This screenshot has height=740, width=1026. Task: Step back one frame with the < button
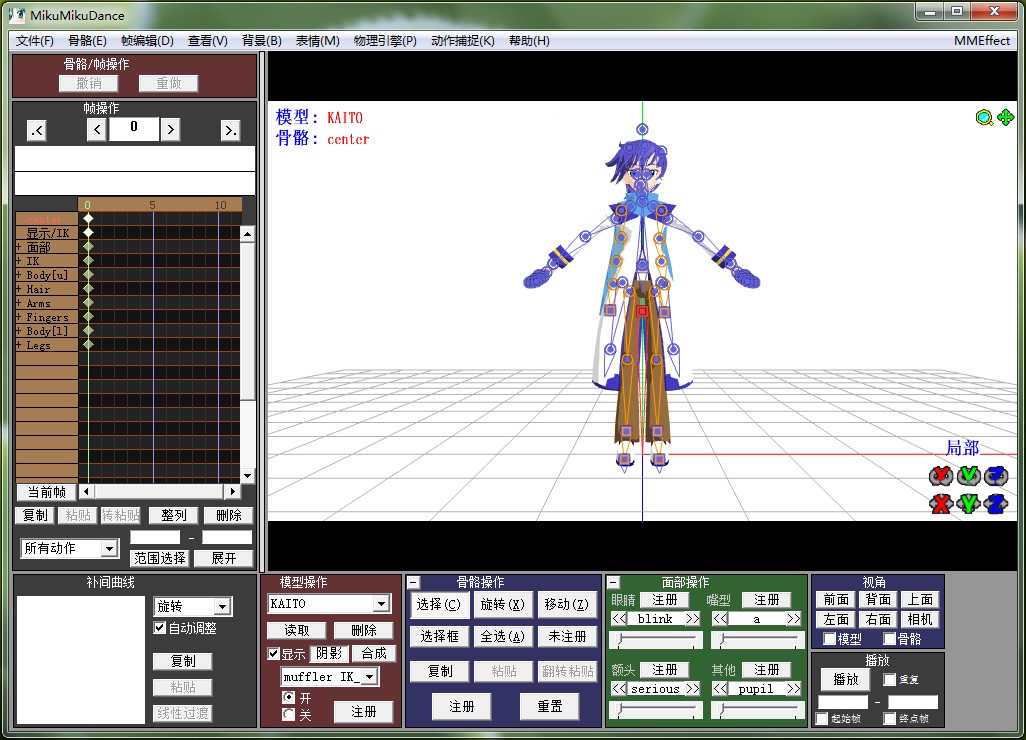point(97,130)
